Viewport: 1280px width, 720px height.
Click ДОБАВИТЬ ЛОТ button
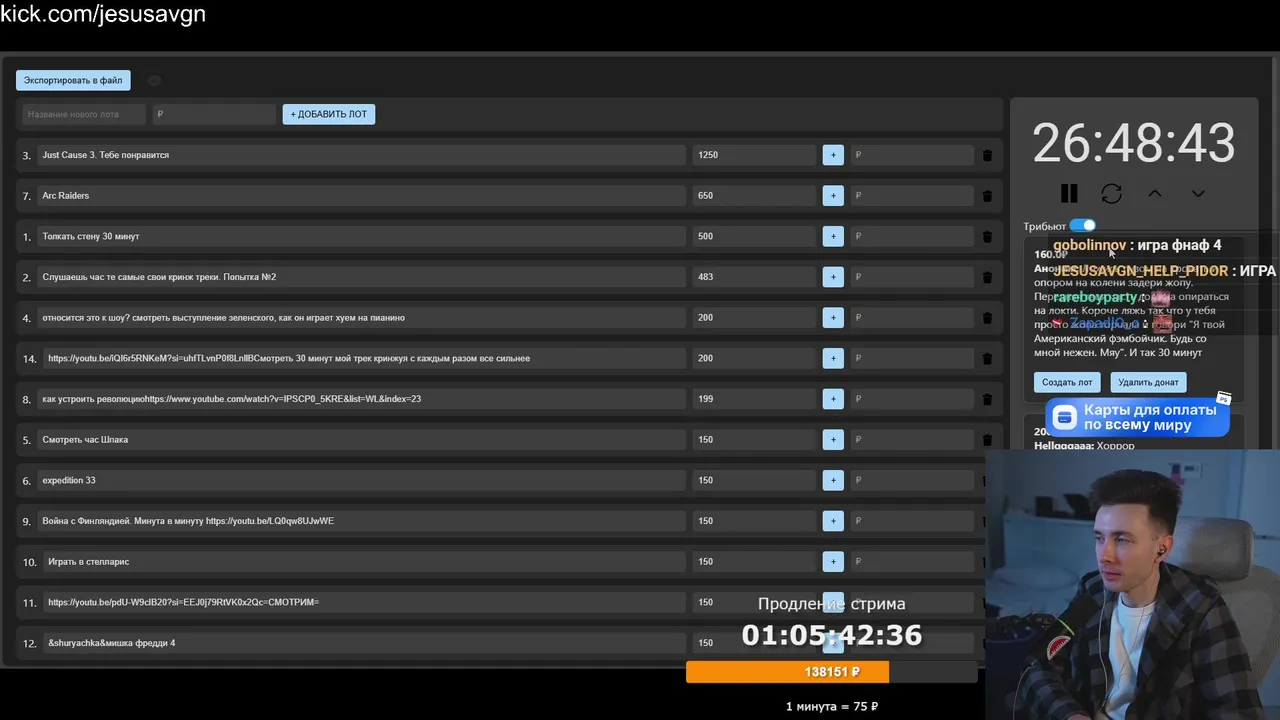[x=329, y=114]
